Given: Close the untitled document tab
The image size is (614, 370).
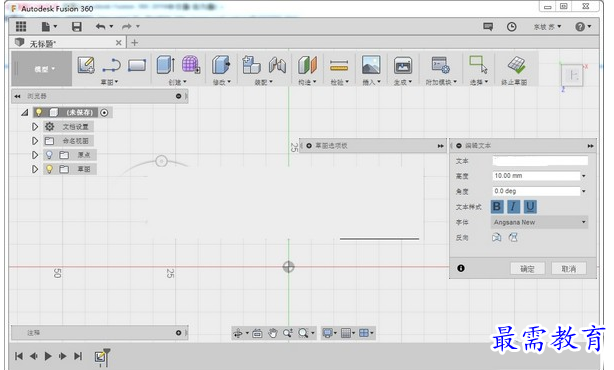Looking at the screenshot, I should 119,43.
